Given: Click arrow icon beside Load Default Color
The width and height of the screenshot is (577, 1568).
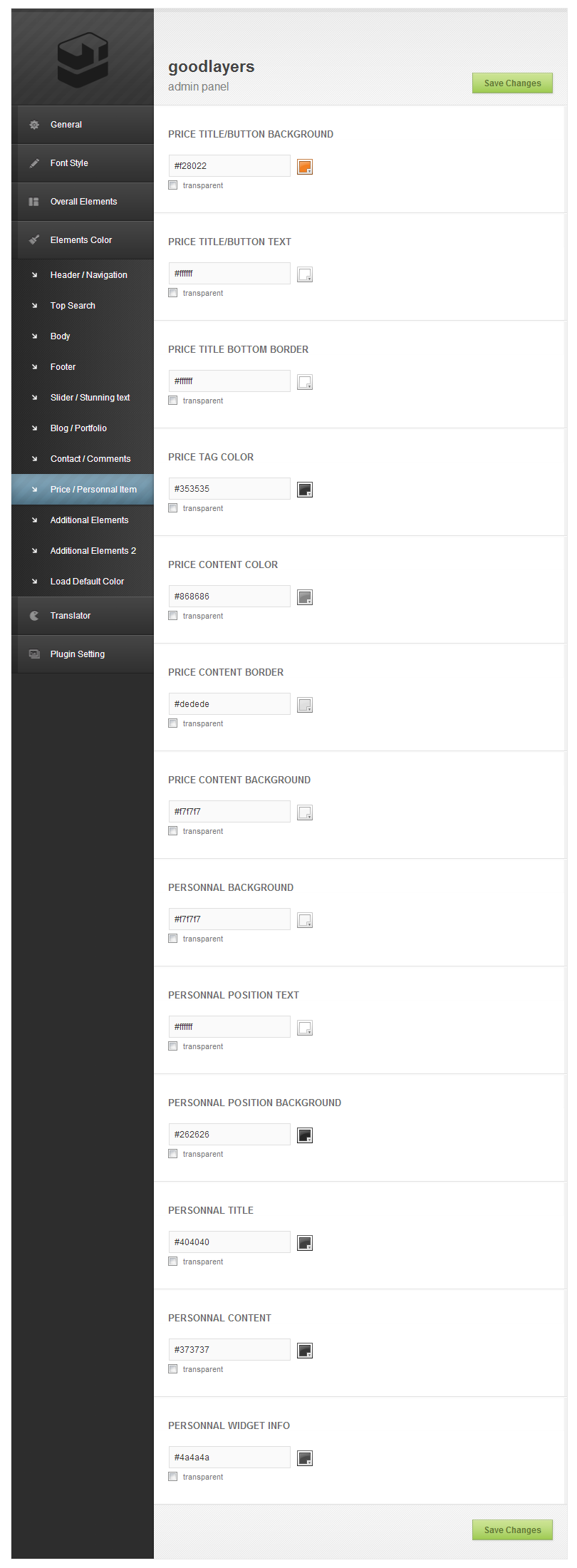Looking at the screenshot, I should point(34,582).
